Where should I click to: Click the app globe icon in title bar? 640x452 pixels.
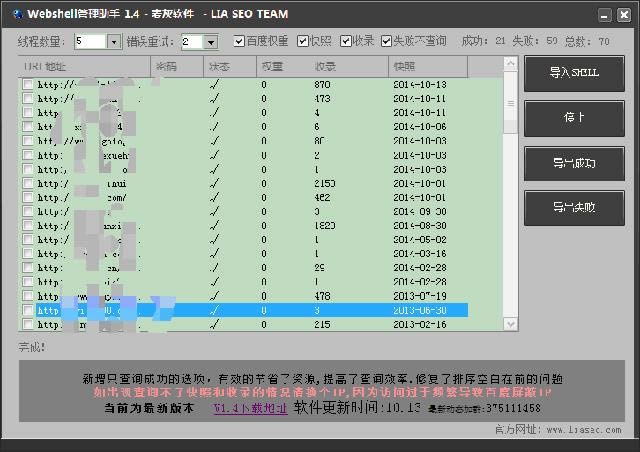click(x=18, y=14)
